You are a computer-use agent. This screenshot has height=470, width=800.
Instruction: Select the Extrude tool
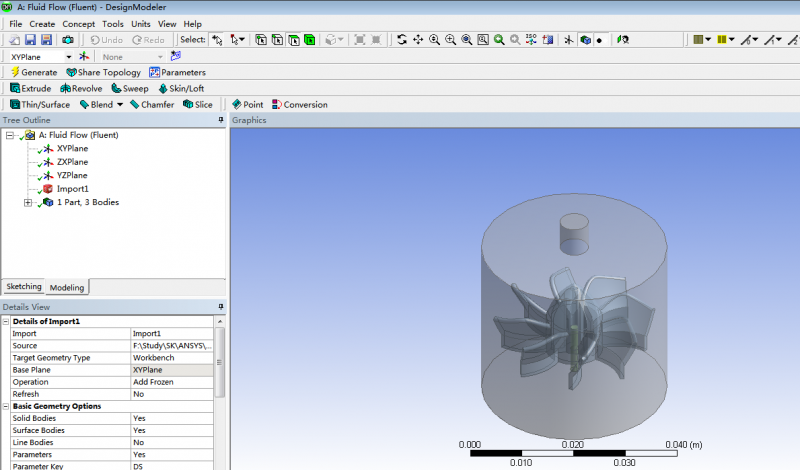coord(30,88)
